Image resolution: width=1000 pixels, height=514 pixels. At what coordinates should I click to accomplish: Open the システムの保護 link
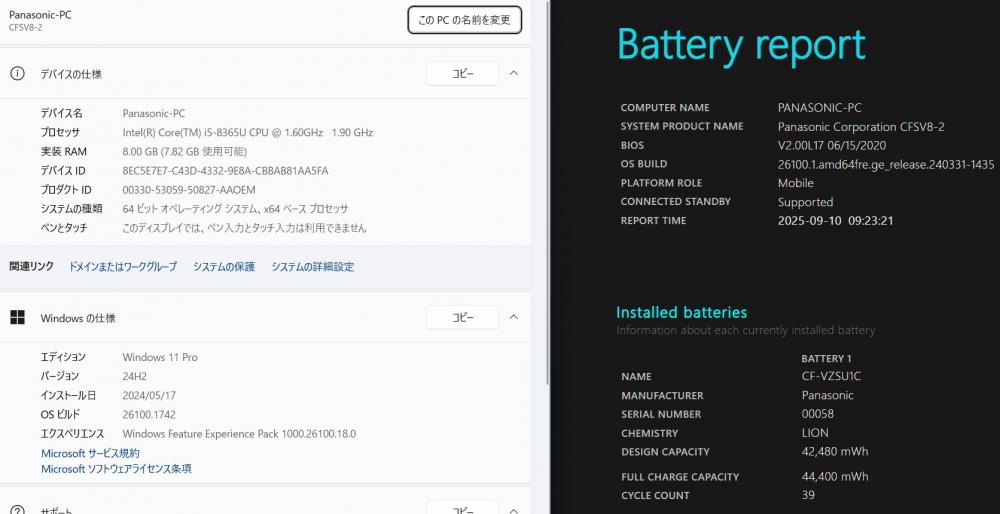click(223, 267)
